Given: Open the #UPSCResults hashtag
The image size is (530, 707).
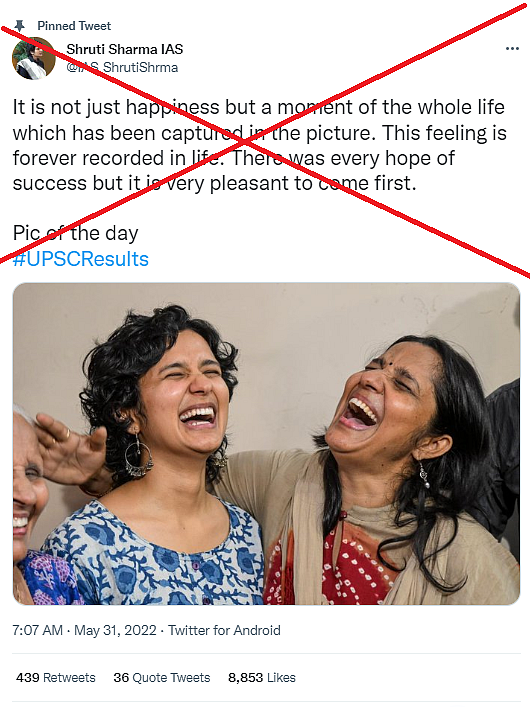Looking at the screenshot, I should pyautogui.click(x=81, y=259).
